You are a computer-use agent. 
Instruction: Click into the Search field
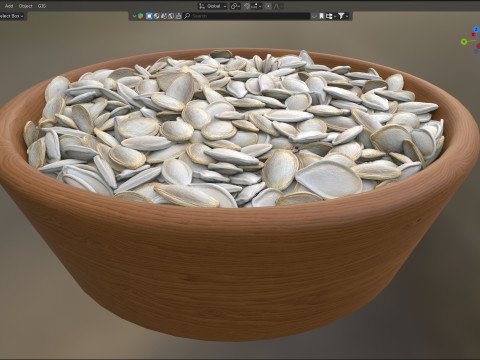coord(247,16)
